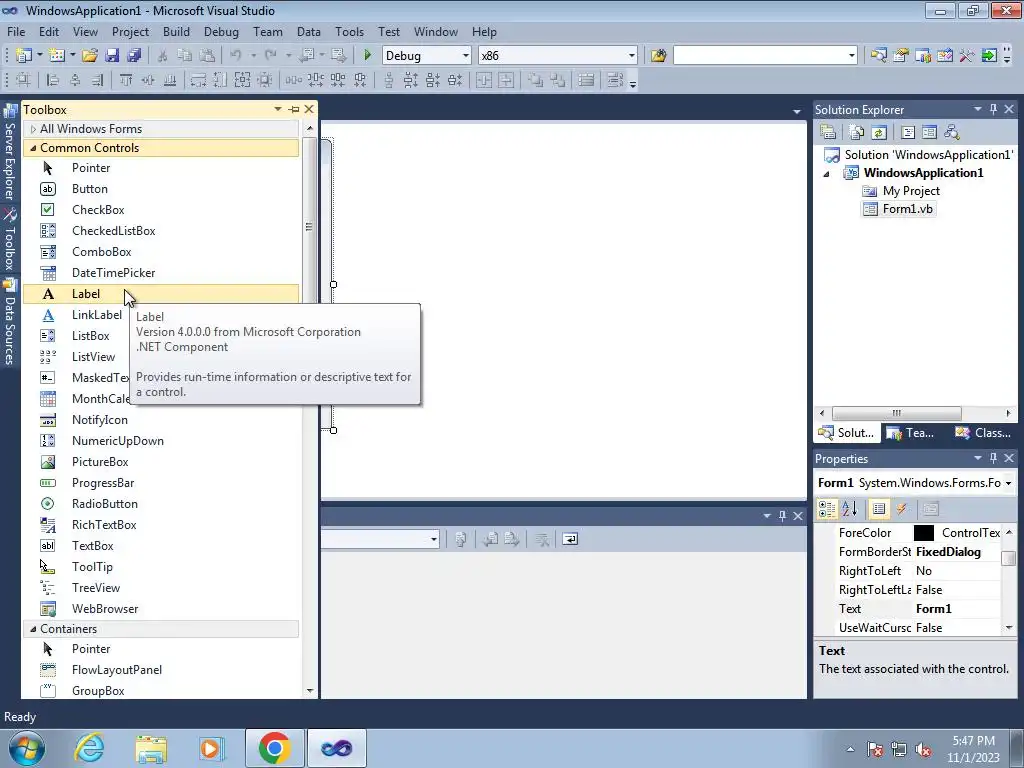Click the Properties page icon in Properties panel
The height and width of the screenshot is (768, 1024).
coord(931,509)
